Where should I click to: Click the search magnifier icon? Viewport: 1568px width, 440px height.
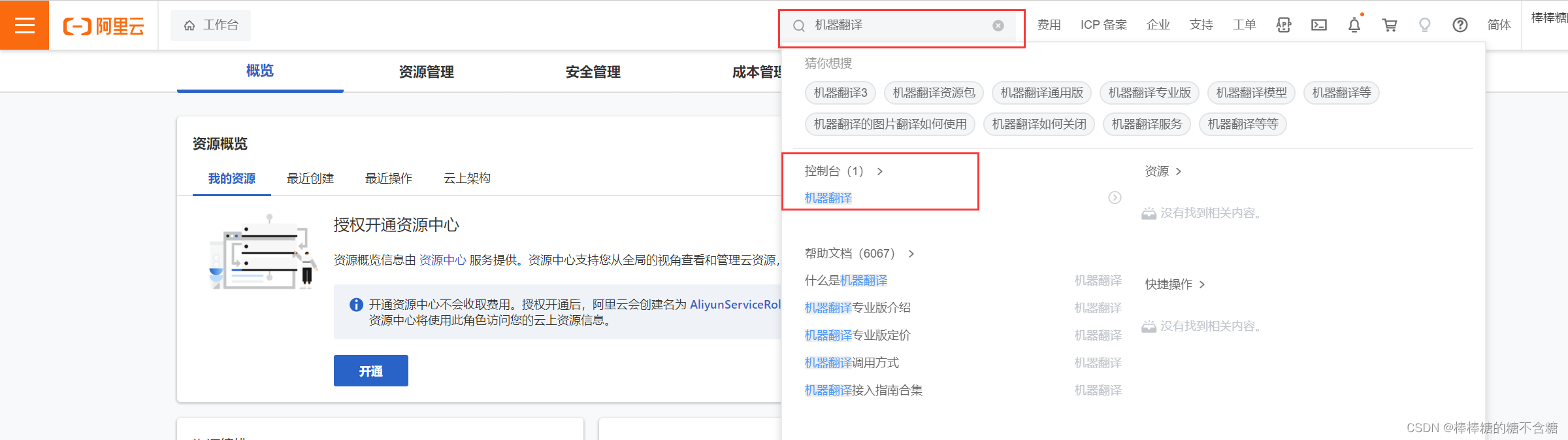click(799, 25)
